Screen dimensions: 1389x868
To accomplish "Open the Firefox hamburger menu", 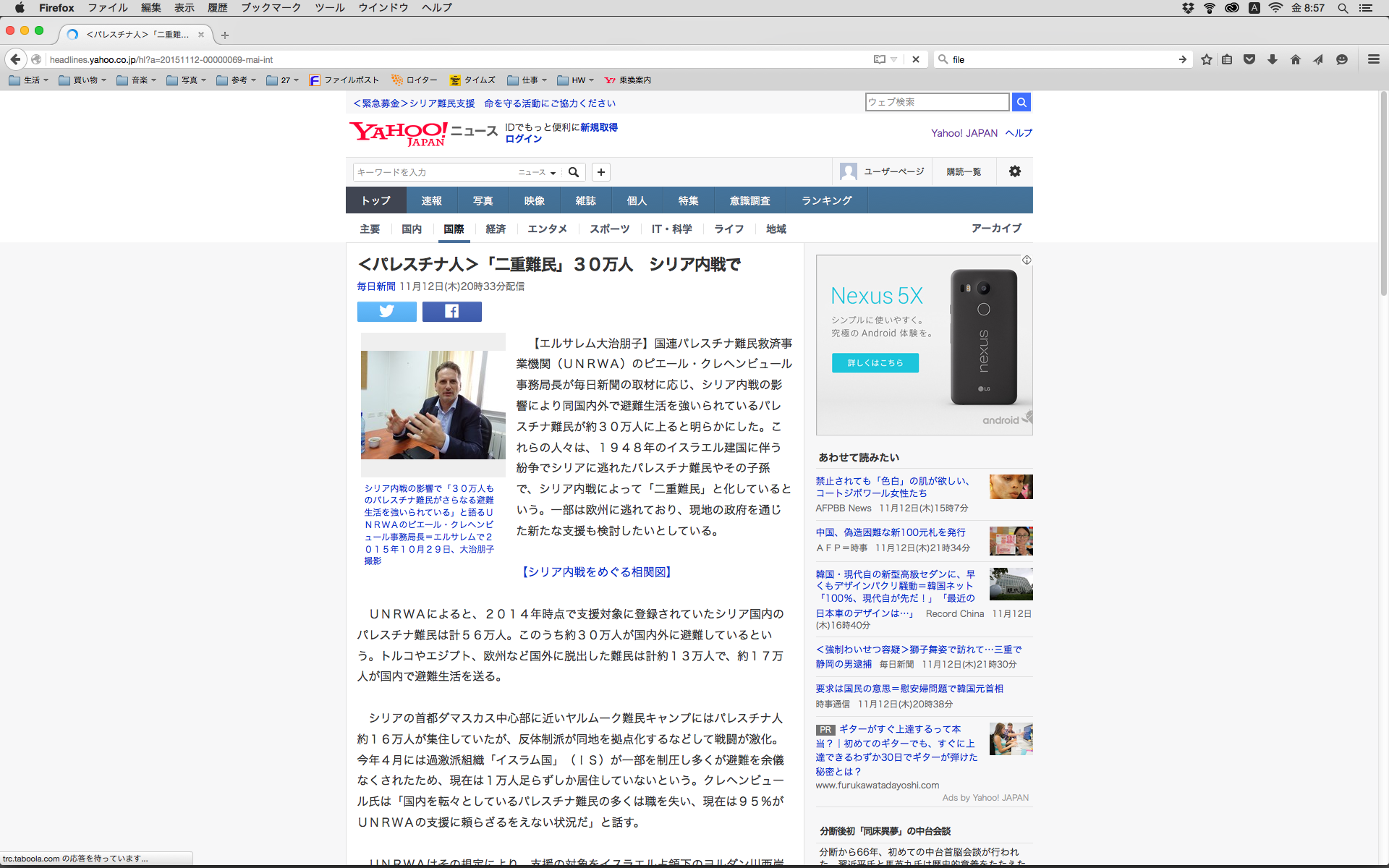I will coord(1373,59).
